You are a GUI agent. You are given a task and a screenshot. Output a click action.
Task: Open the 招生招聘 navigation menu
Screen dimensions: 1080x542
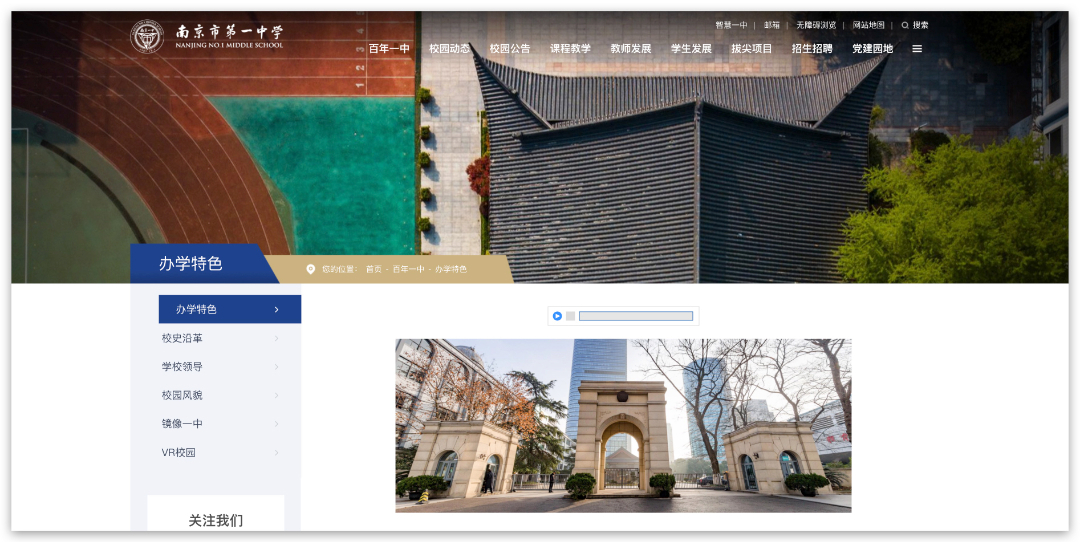point(812,49)
